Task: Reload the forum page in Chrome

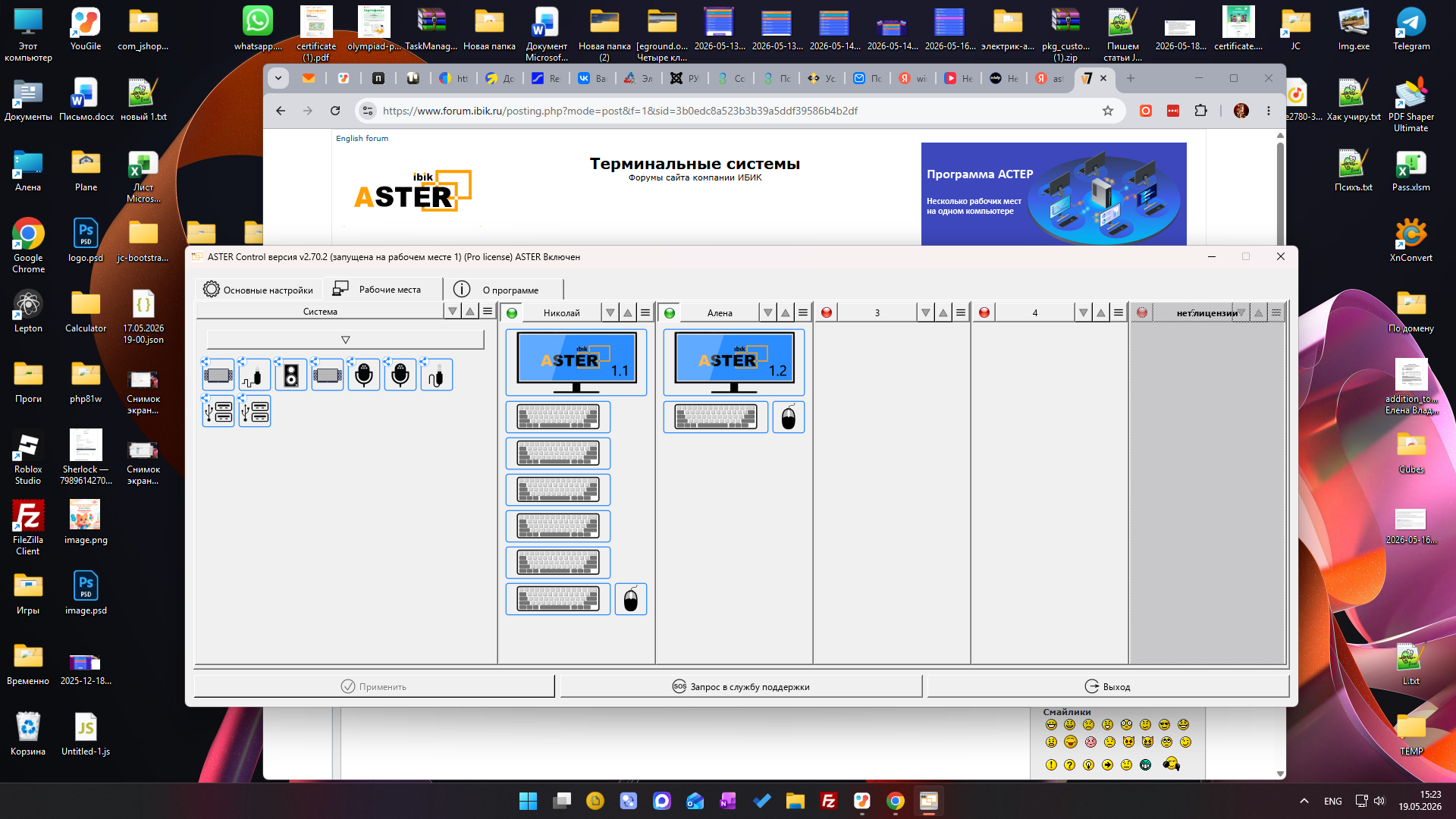Action: pos(335,111)
